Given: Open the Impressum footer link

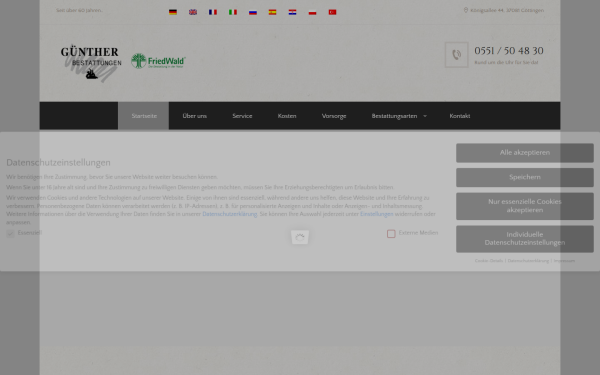Looking at the screenshot, I should coord(564,261).
